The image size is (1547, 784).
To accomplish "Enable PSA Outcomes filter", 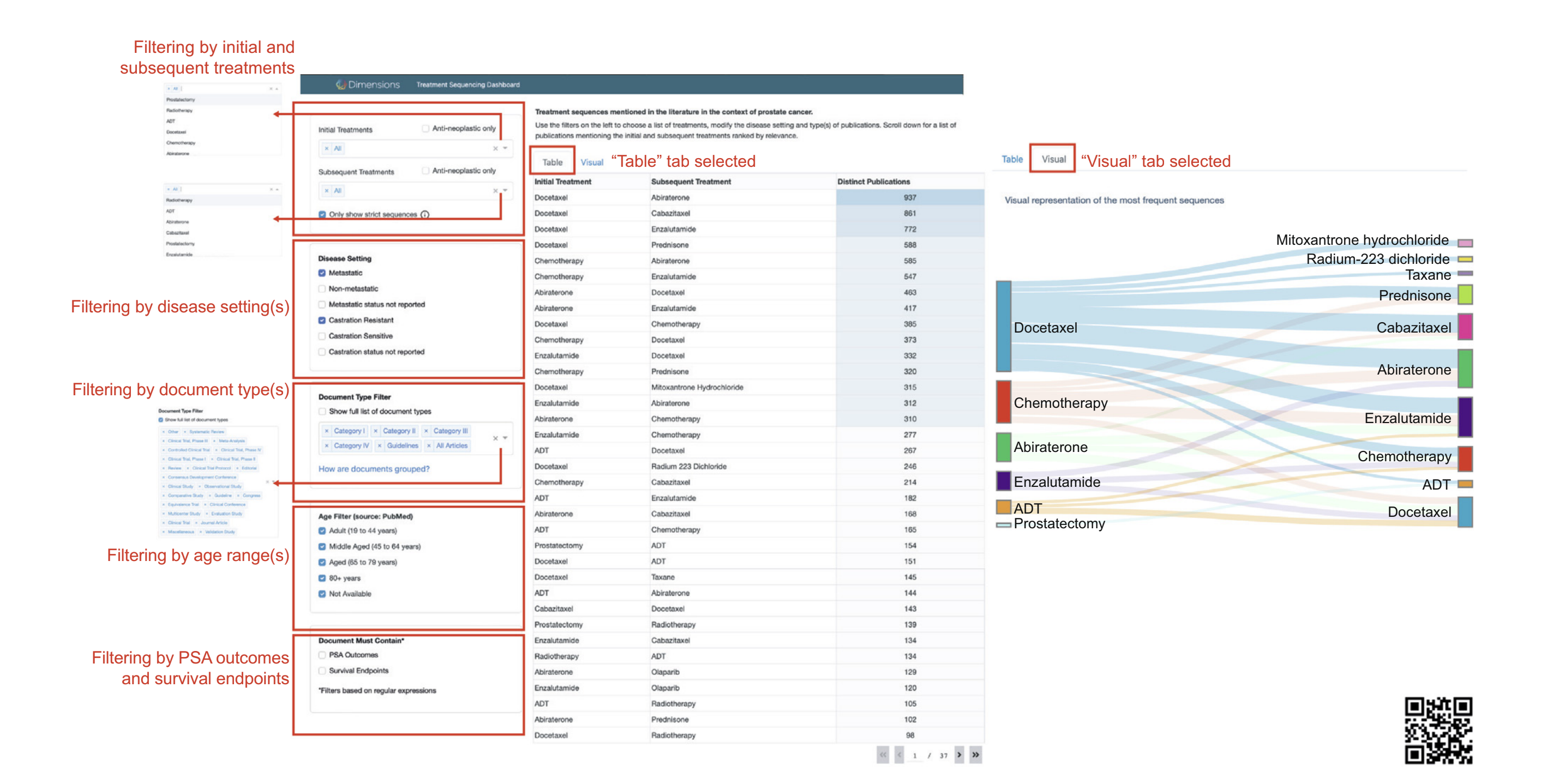I will (x=322, y=655).
